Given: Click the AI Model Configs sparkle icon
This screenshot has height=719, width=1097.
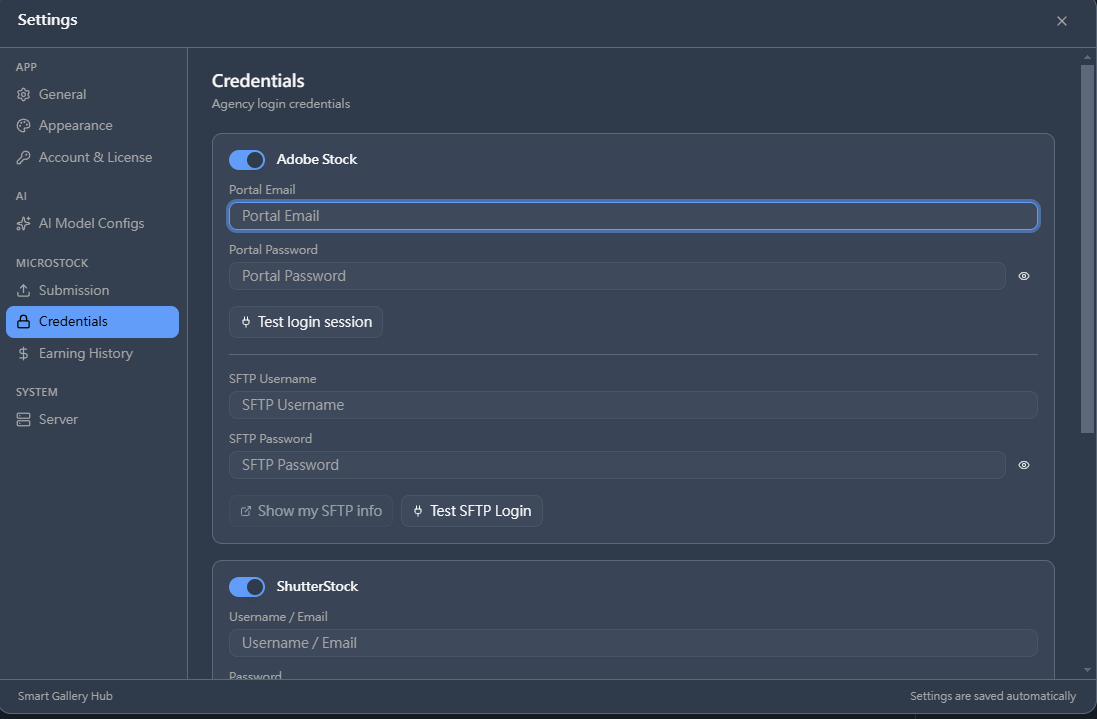Looking at the screenshot, I should point(23,223).
